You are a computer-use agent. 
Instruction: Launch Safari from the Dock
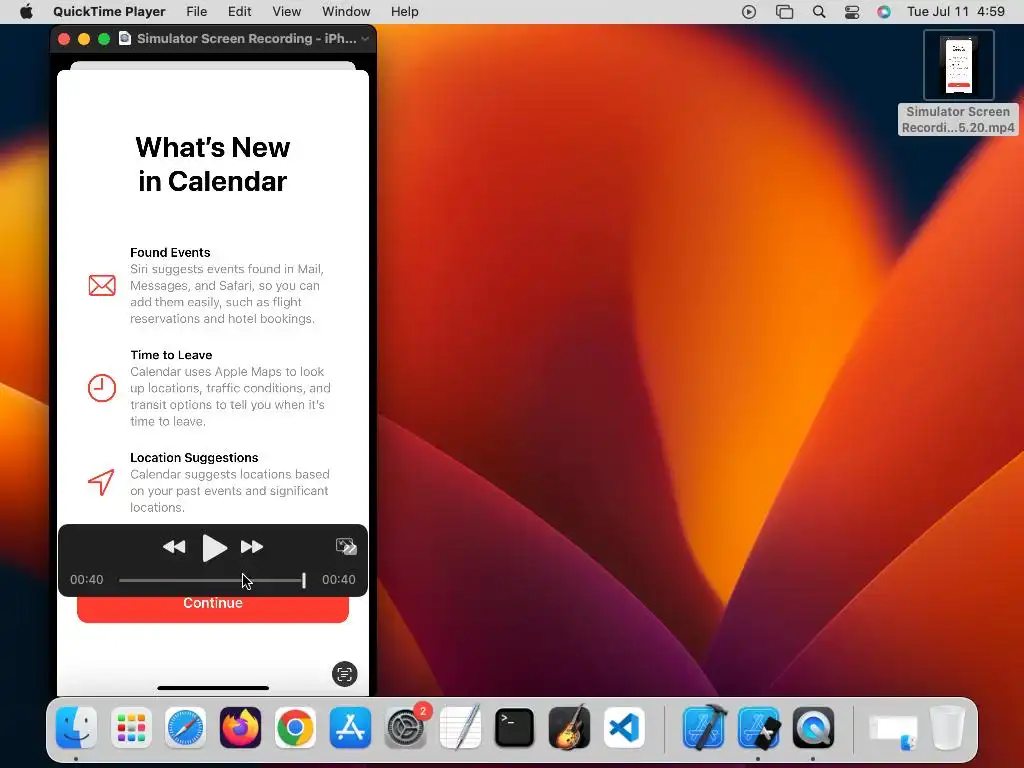click(185, 728)
